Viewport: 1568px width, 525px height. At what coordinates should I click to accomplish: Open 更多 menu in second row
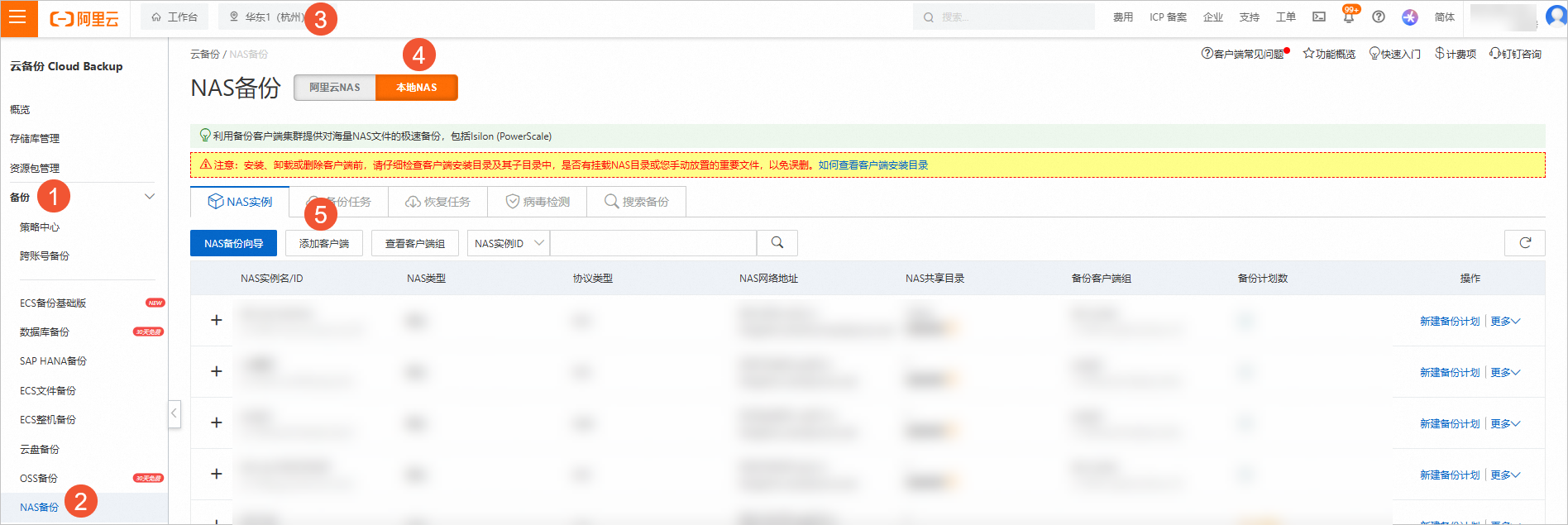(1506, 372)
